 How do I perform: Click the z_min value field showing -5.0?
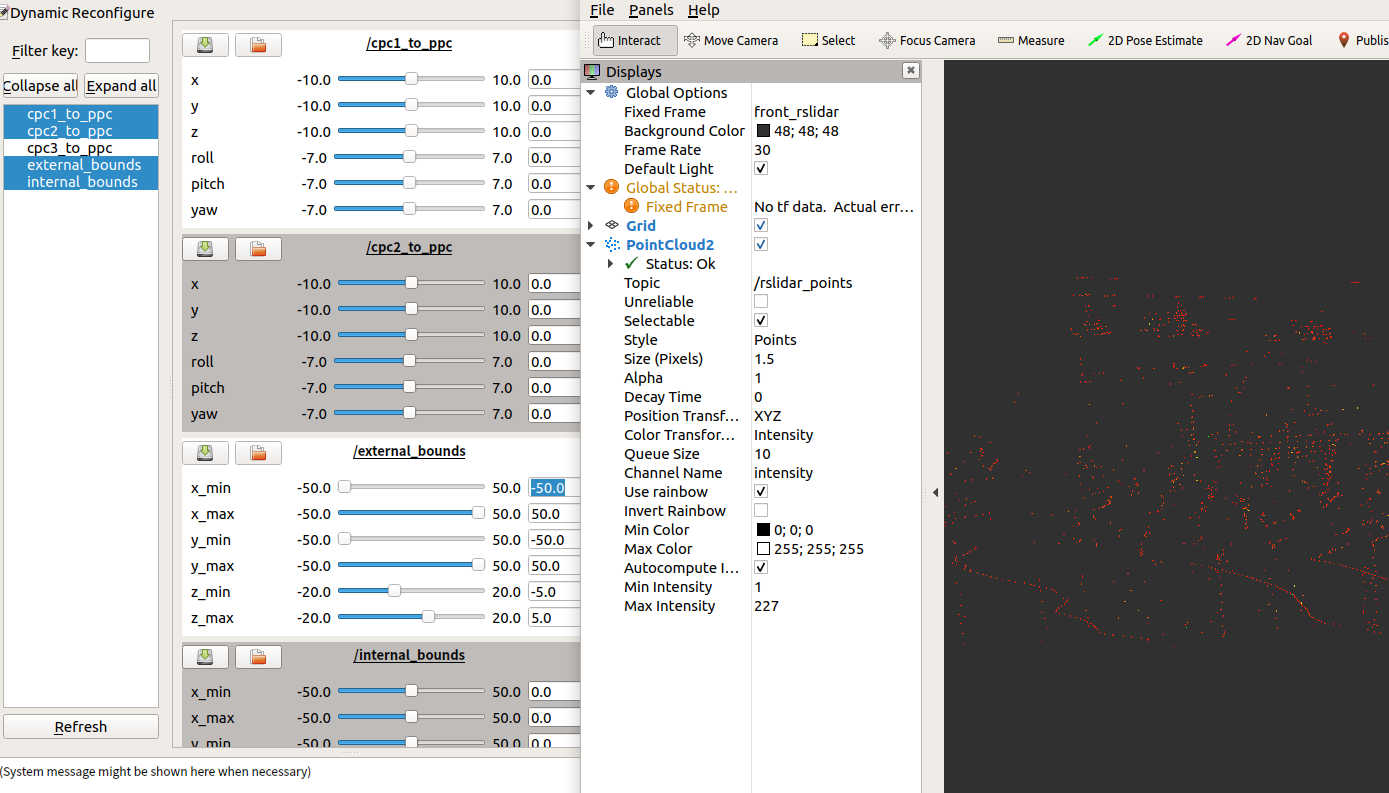[554, 592]
